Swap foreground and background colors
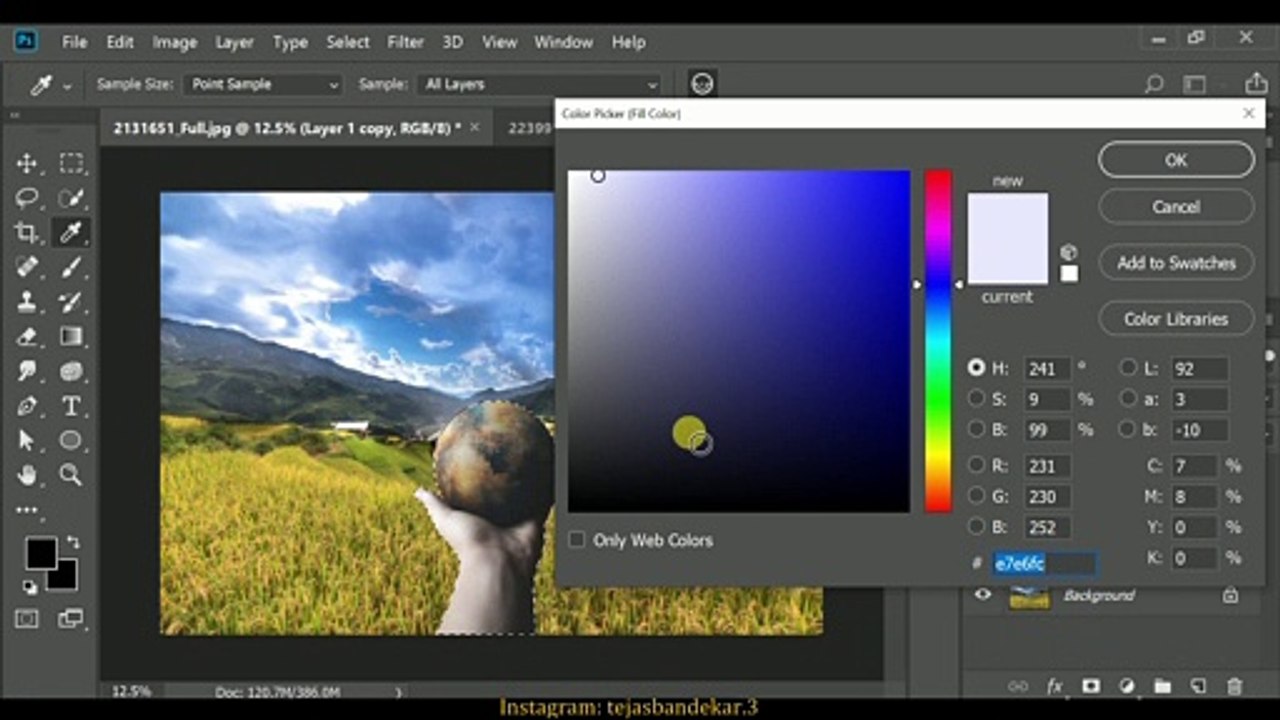Image resolution: width=1280 pixels, height=720 pixels. 71,543
